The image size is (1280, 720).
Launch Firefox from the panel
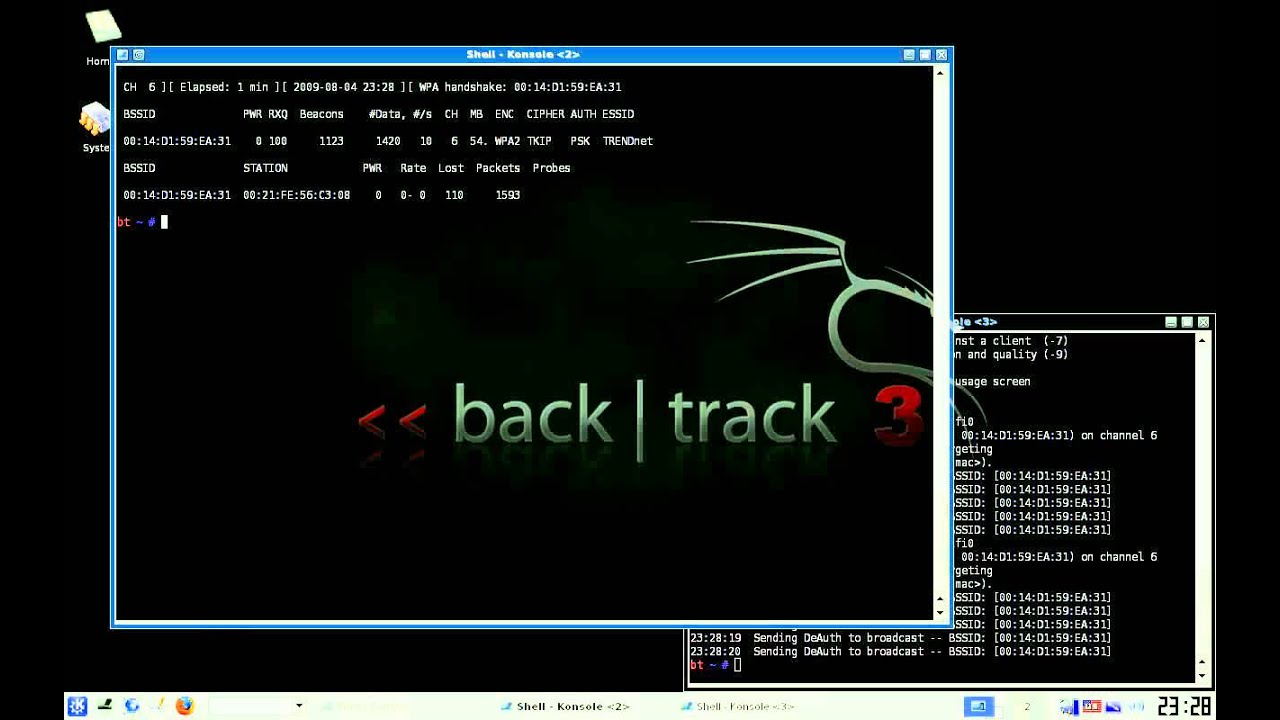184,706
